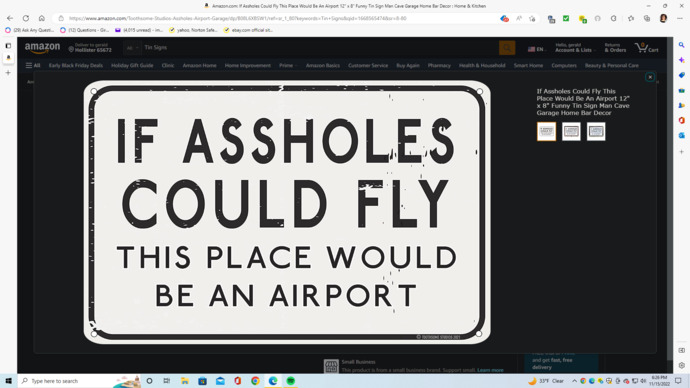Open the Windows Start button
Viewport: 690px width, 388px height.
(8, 381)
